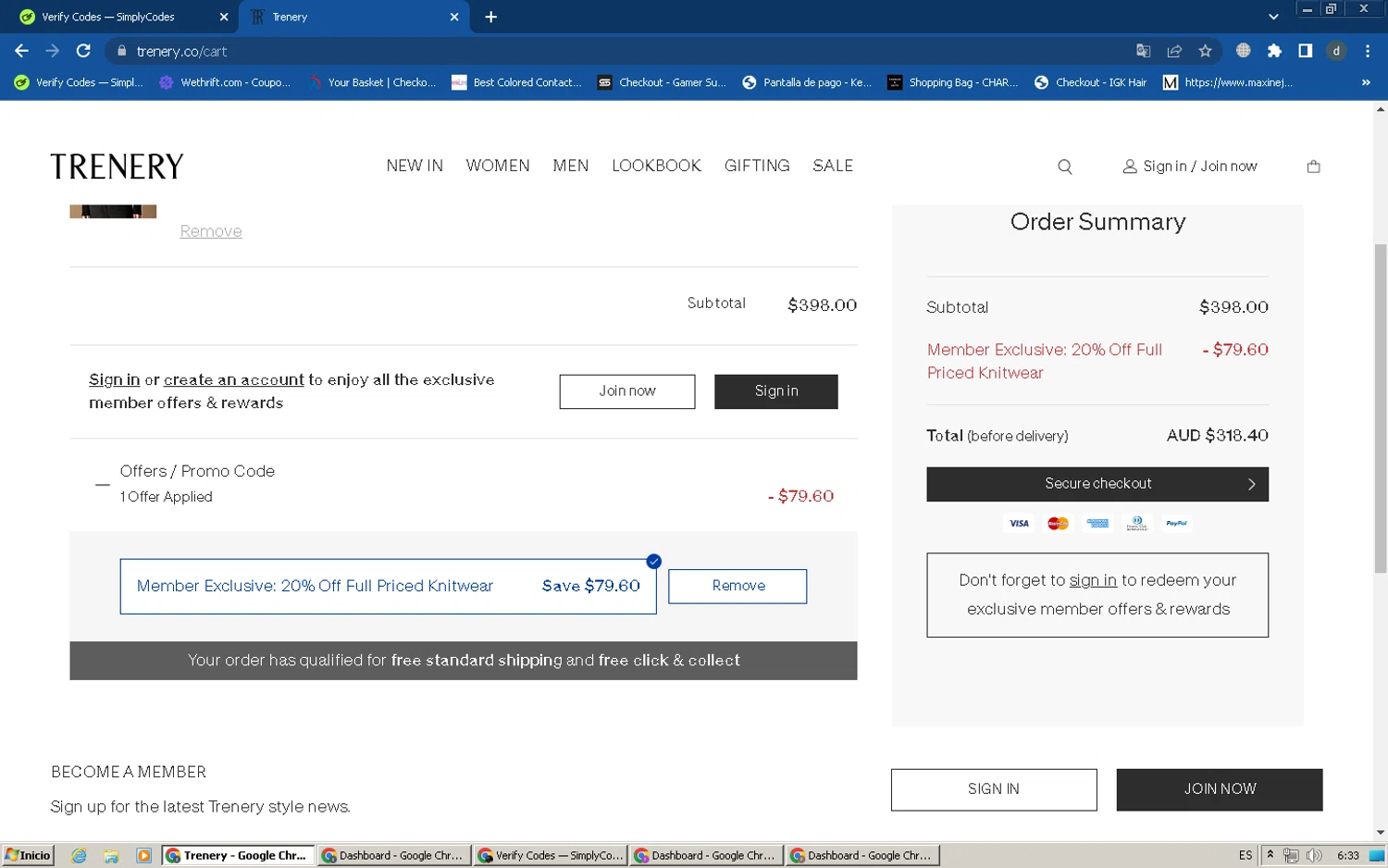Open the search magnifier icon
1388x868 pixels.
[x=1065, y=167]
